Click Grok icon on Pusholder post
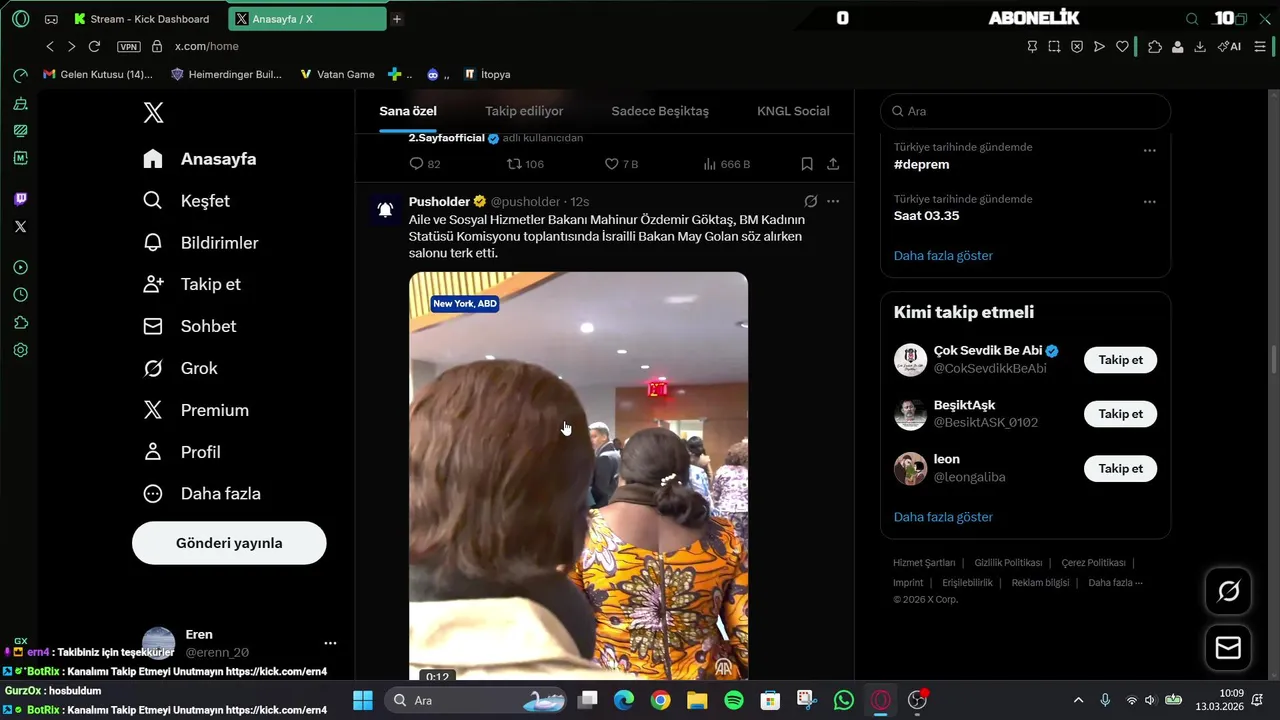Viewport: 1280px width, 720px height. point(811,201)
